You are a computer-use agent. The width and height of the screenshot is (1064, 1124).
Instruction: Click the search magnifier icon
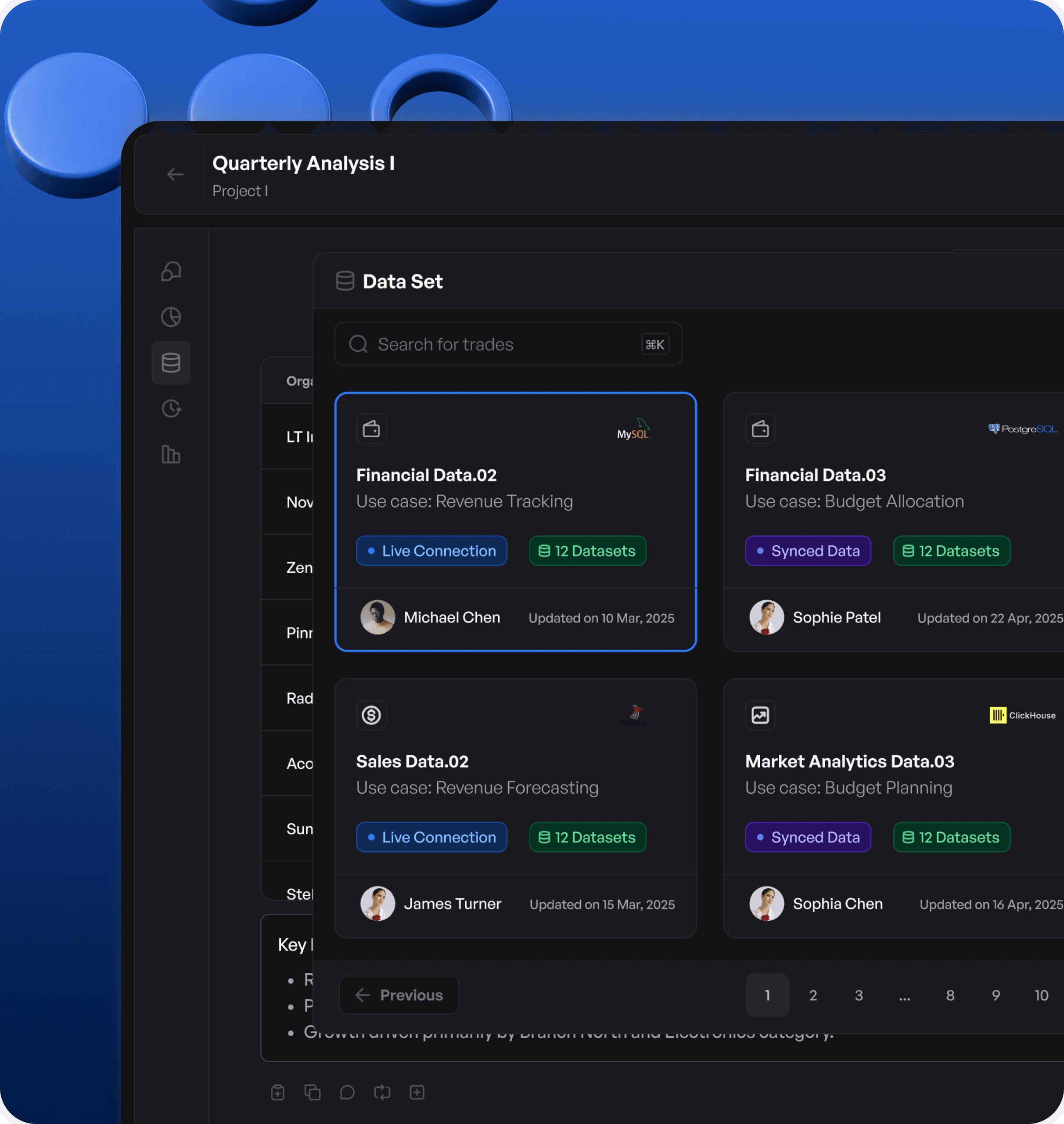(x=358, y=344)
